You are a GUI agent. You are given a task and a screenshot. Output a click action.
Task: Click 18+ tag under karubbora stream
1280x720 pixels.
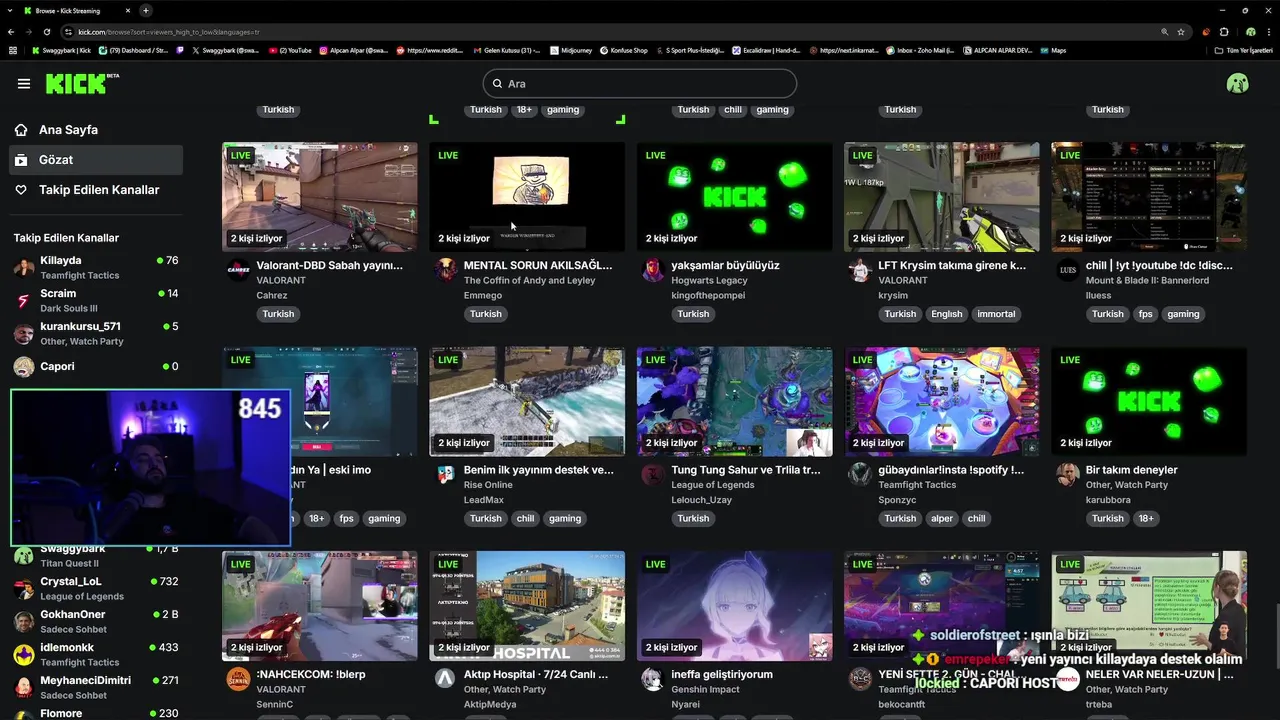click(1146, 519)
